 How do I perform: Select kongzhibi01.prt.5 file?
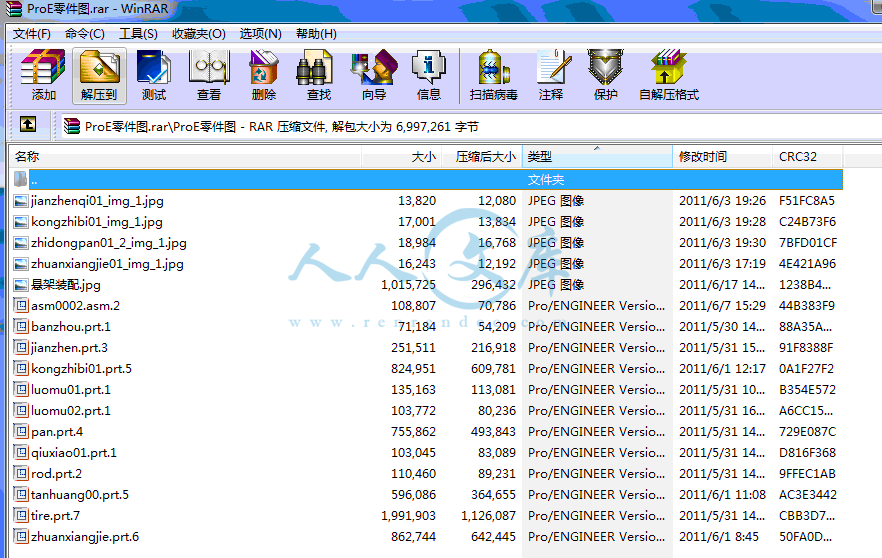(x=82, y=369)
